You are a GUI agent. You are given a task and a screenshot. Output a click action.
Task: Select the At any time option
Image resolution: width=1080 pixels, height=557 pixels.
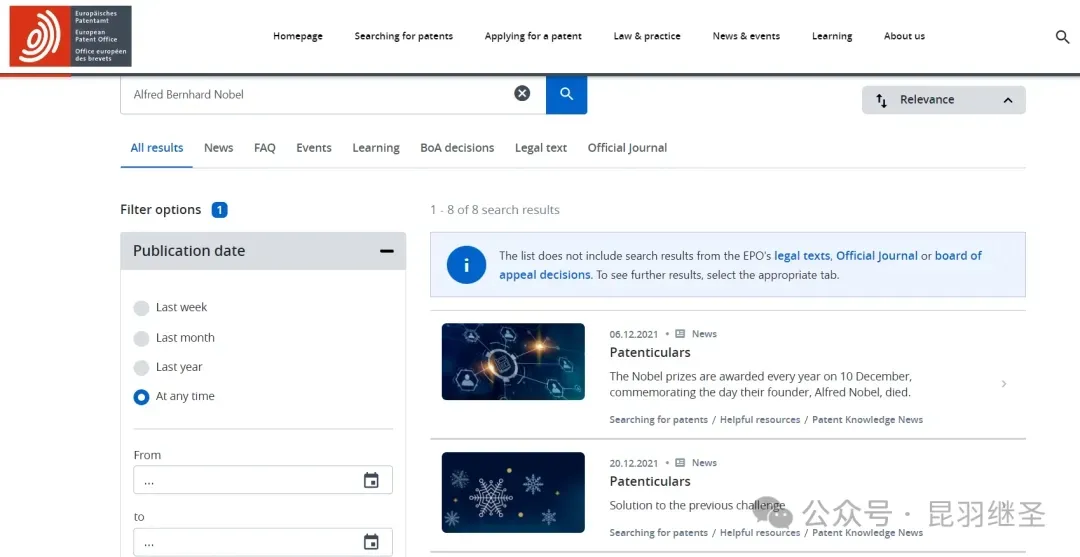pyautogui.click(x=142, y=397)
